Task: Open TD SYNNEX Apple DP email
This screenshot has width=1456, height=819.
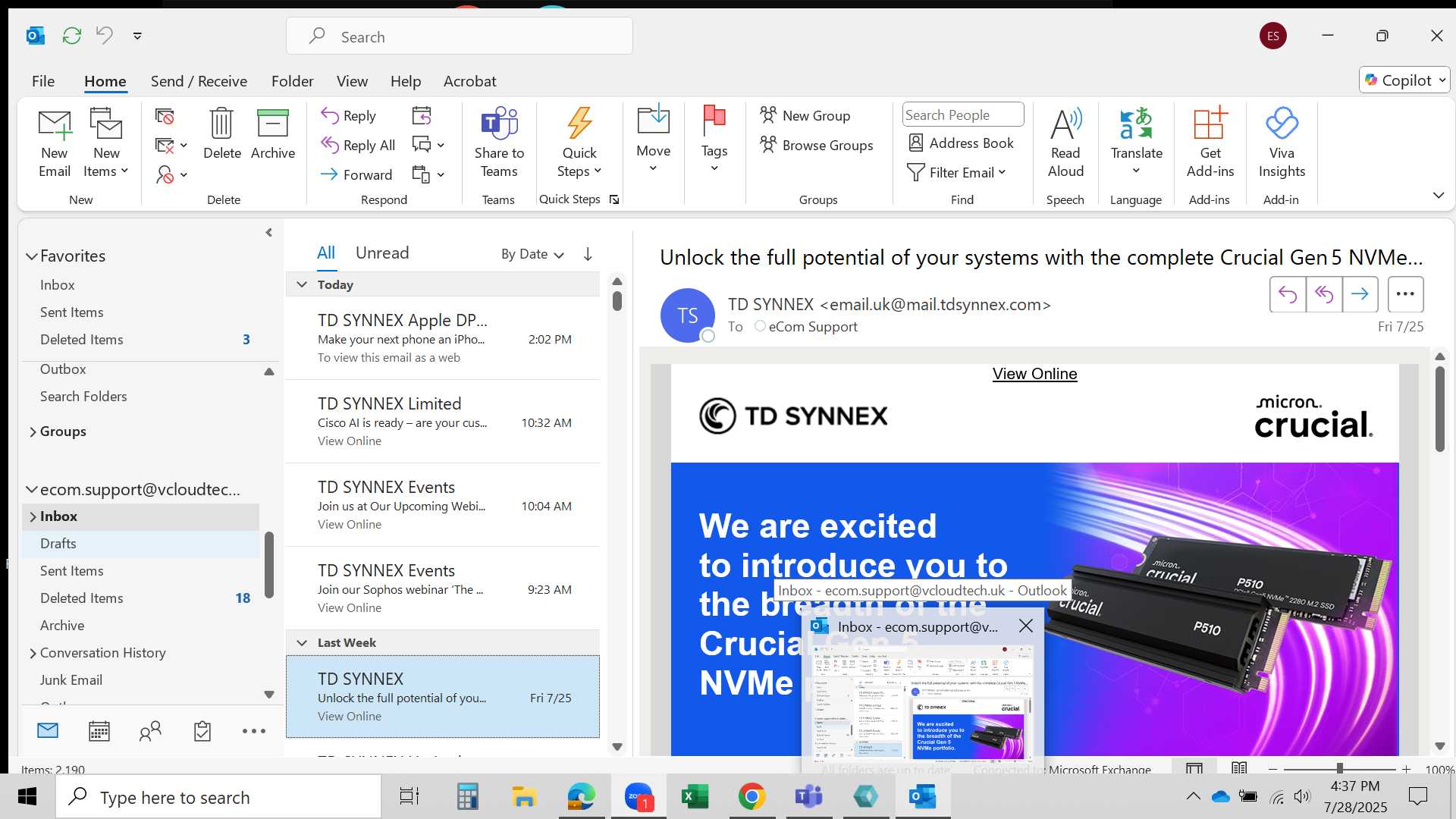Action: (x=443, y=338)
